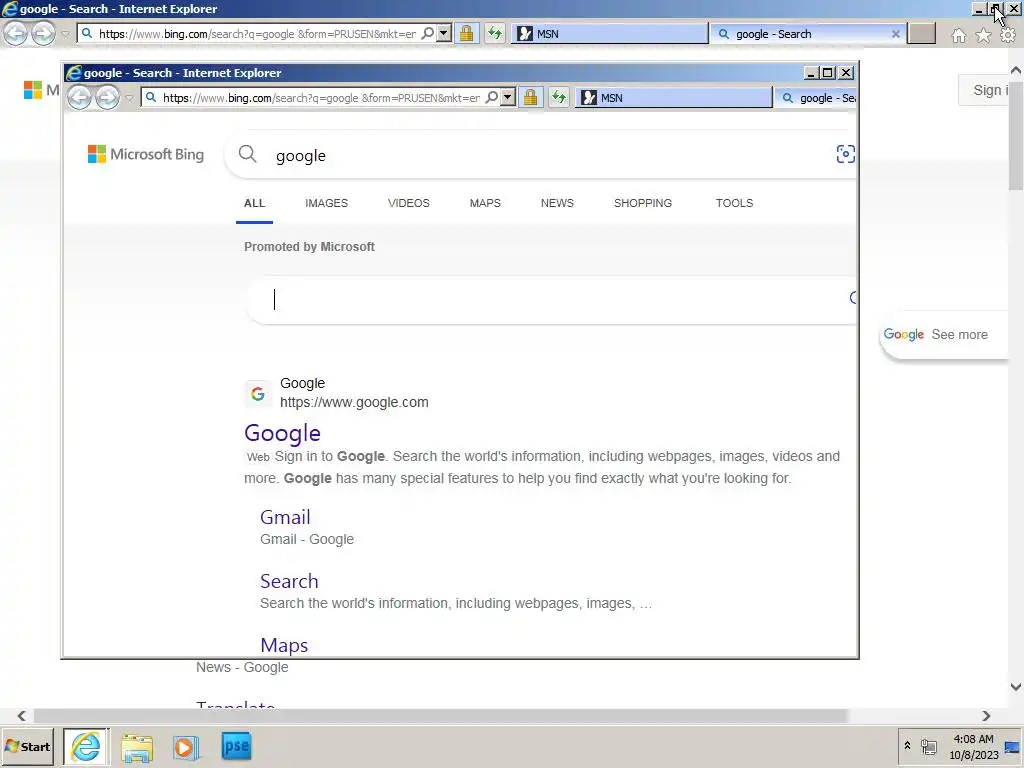Viewport: 1024px width, 768px height.
Task: Click horizontal scrollbar right arrow
Action: click(x=986, y=716)
